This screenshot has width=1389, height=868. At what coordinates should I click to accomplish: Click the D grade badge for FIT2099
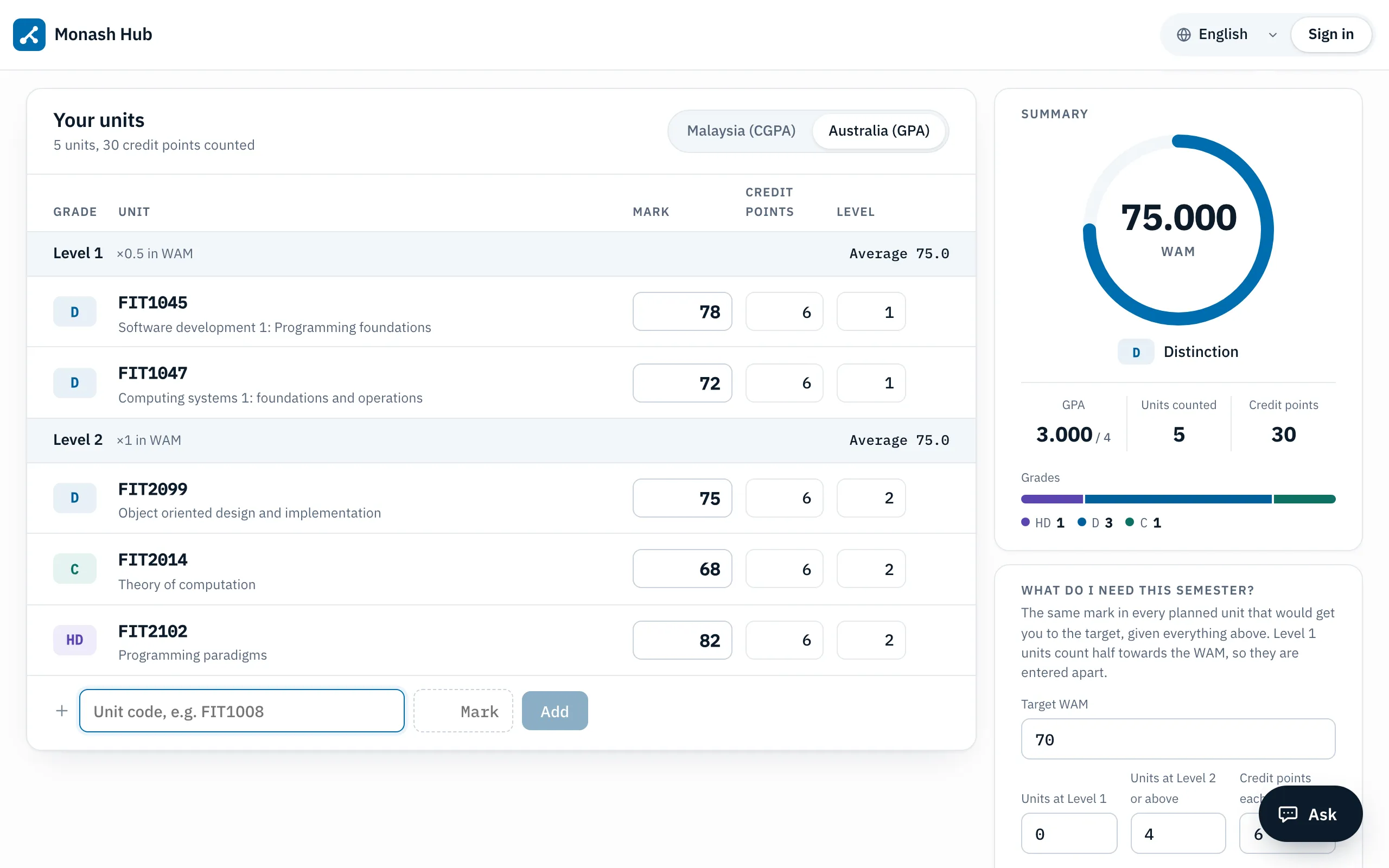[x=75, y=497]
